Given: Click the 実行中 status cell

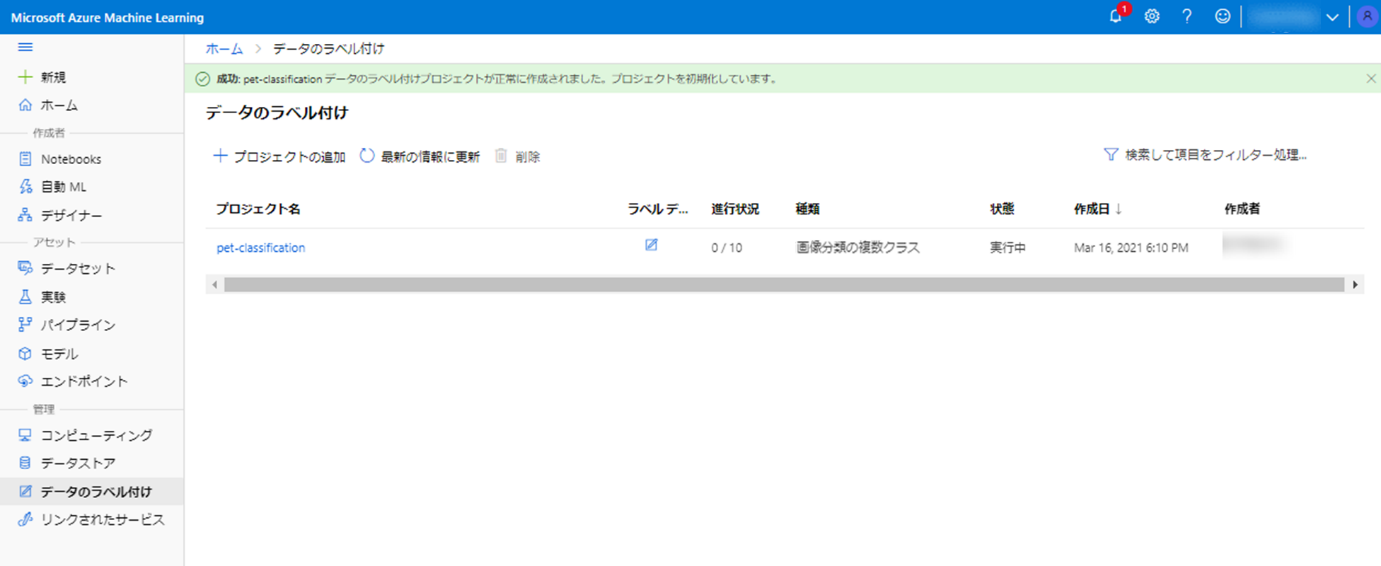Looking at the screenshot, I should point(1008,248).
